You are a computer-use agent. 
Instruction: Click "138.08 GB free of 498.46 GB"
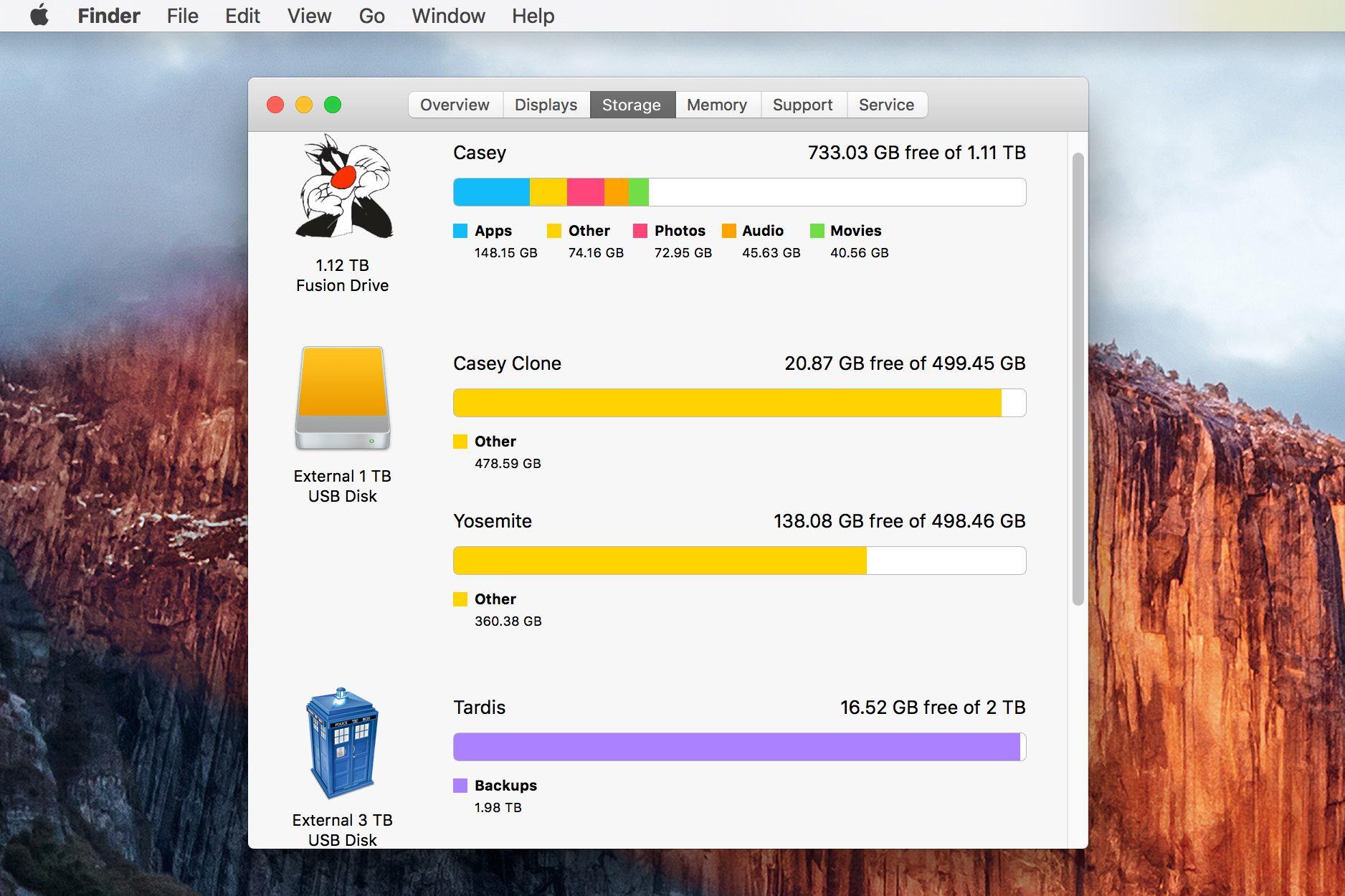(x=900, y=521)
